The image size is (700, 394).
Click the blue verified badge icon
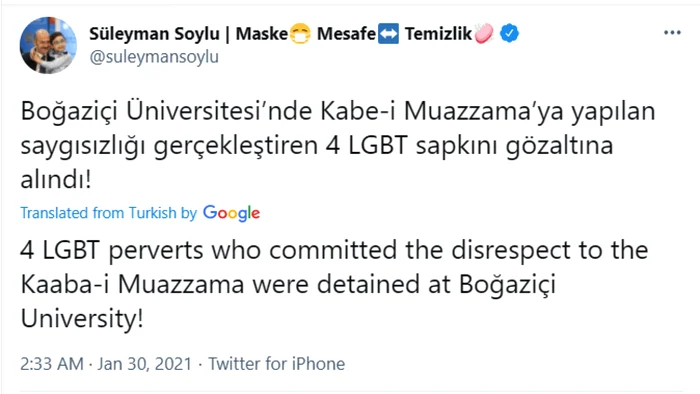pos(509,33)
